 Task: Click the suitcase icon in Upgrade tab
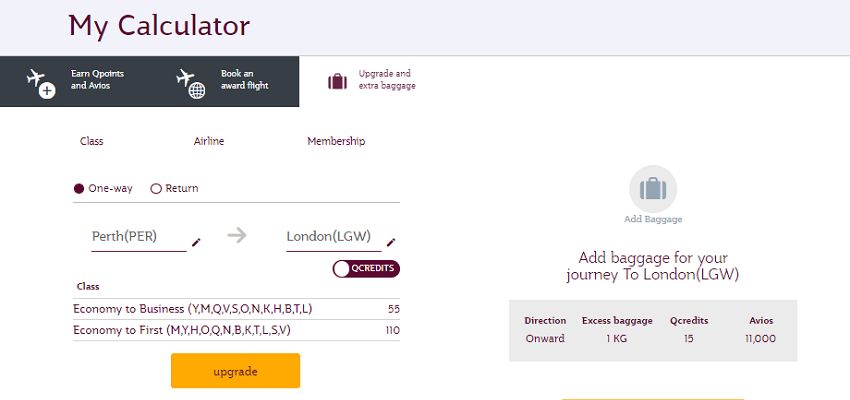(337, 82)
